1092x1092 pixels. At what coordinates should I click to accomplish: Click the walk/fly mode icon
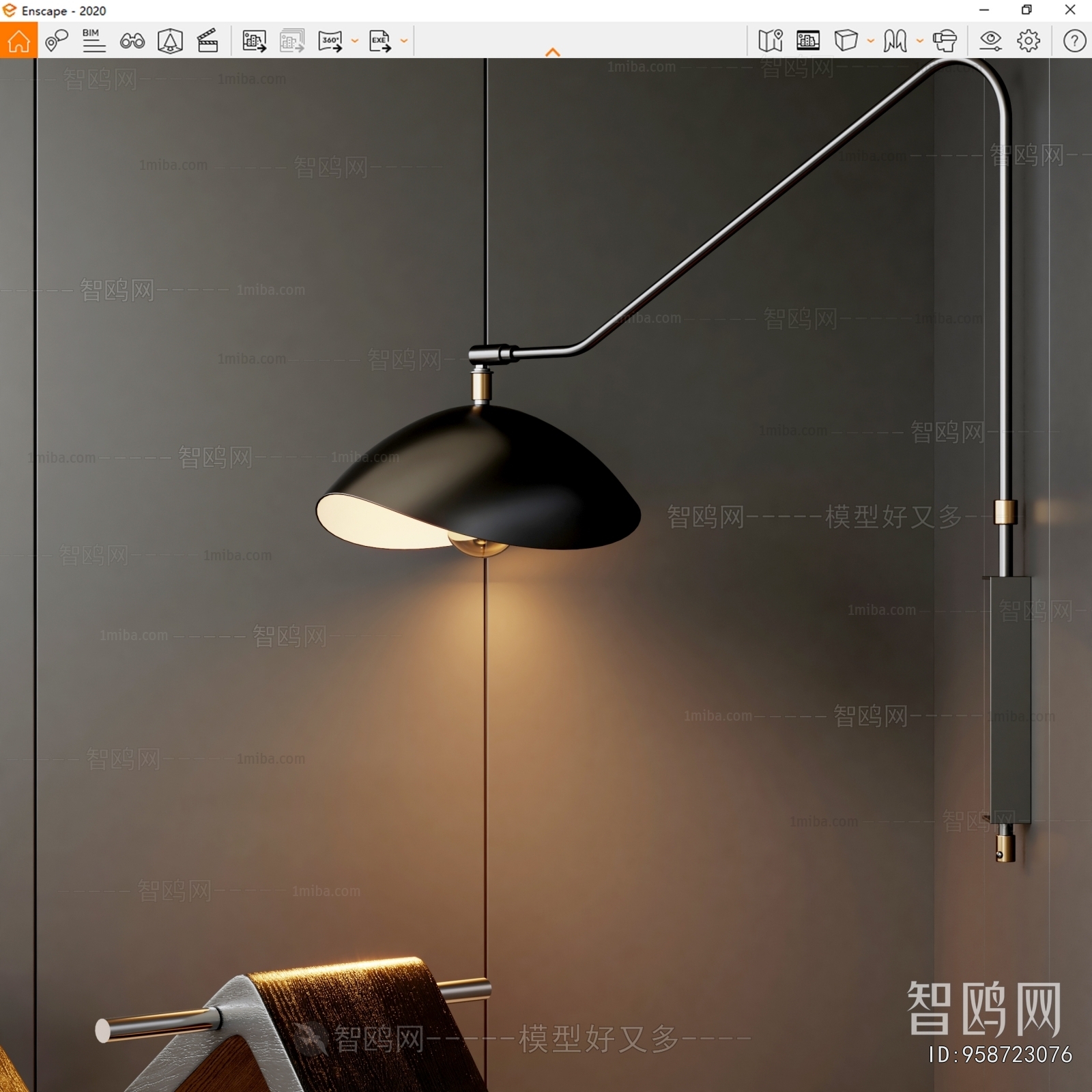coord(895,41)
